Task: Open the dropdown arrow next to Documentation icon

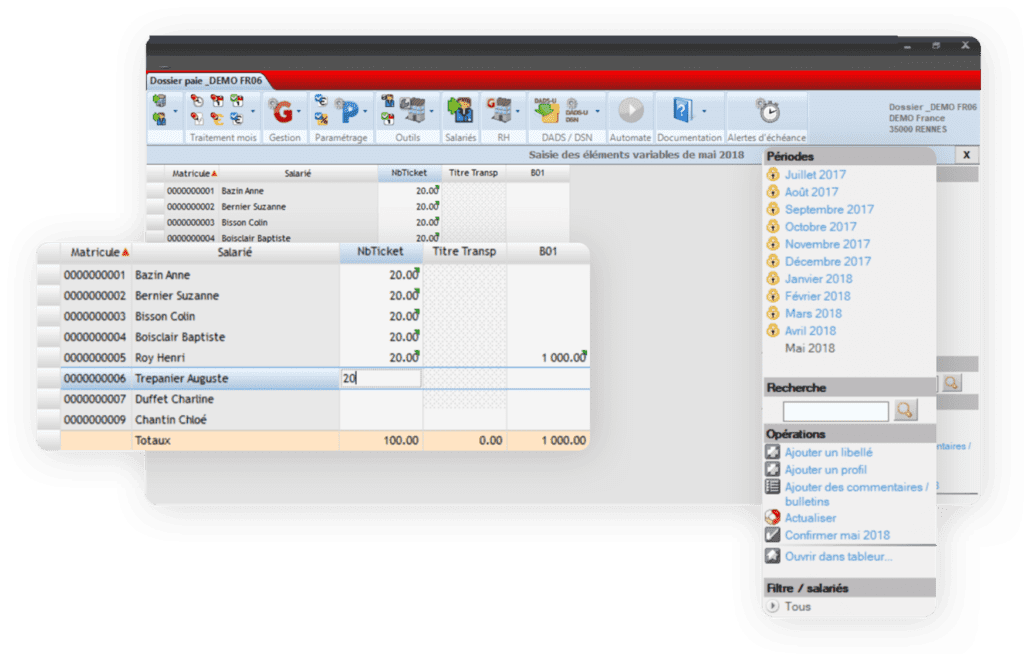Action: [x=704, y=111]
